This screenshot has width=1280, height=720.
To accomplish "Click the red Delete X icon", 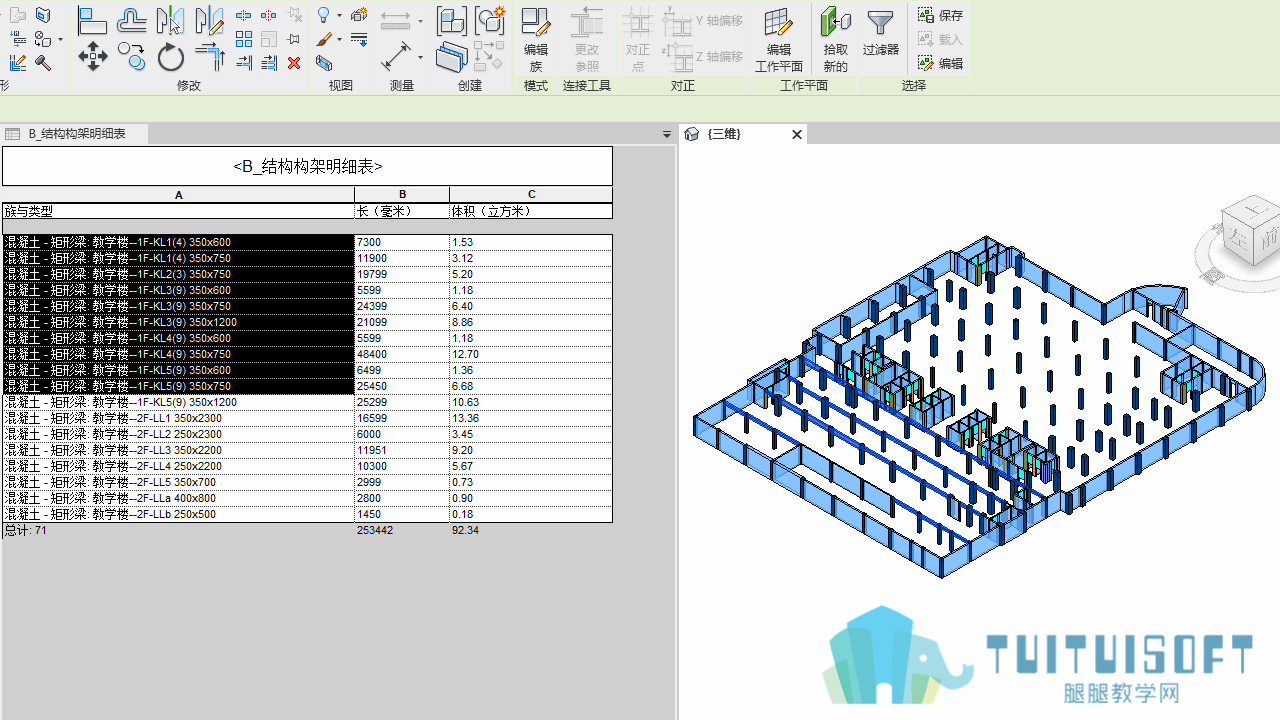I will click(x=294, y=63).
